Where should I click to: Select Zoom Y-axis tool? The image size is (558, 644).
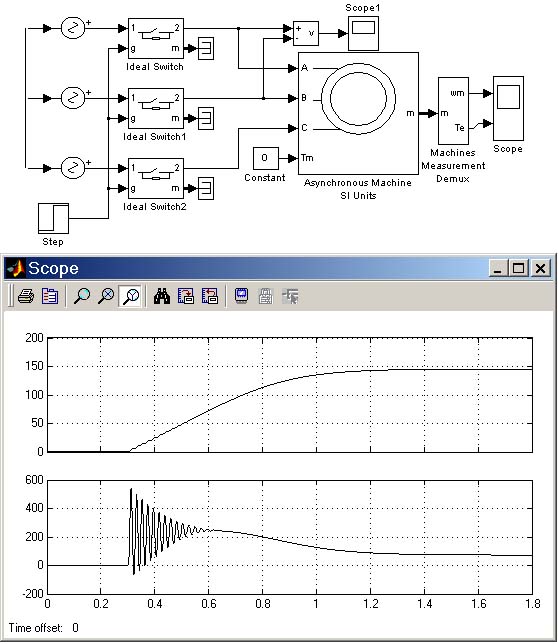coord(131,296)
